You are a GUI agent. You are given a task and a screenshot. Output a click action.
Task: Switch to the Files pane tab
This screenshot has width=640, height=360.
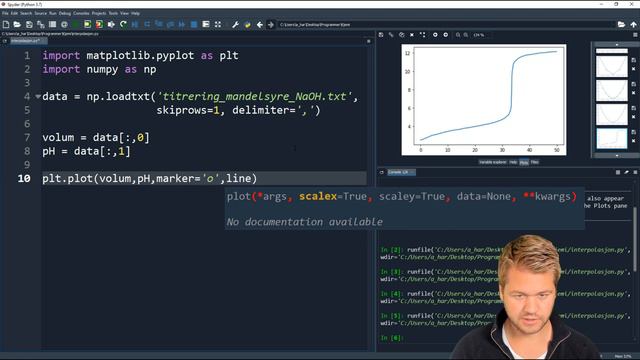coord(534,162)
